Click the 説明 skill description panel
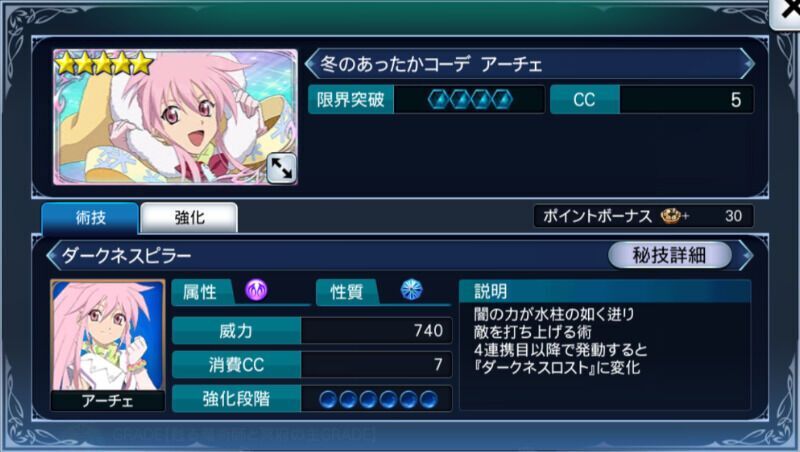 point(605,344)
